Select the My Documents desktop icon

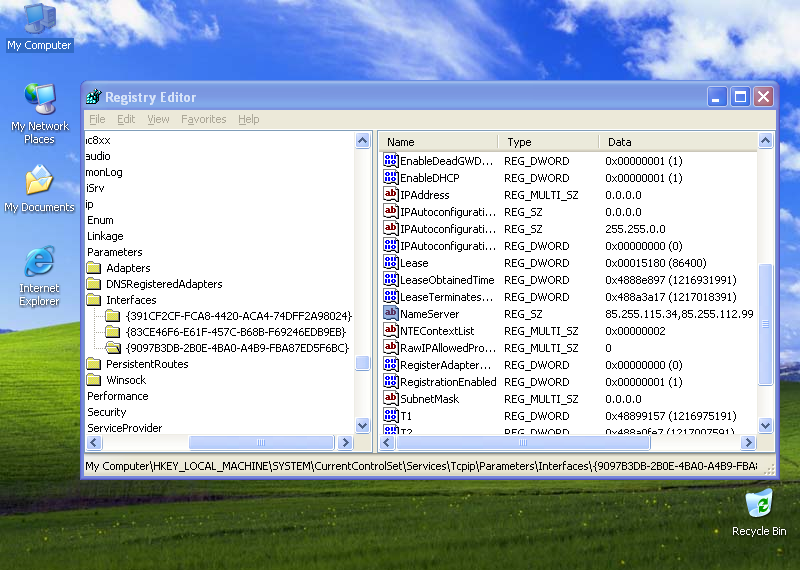click(39, 189)
